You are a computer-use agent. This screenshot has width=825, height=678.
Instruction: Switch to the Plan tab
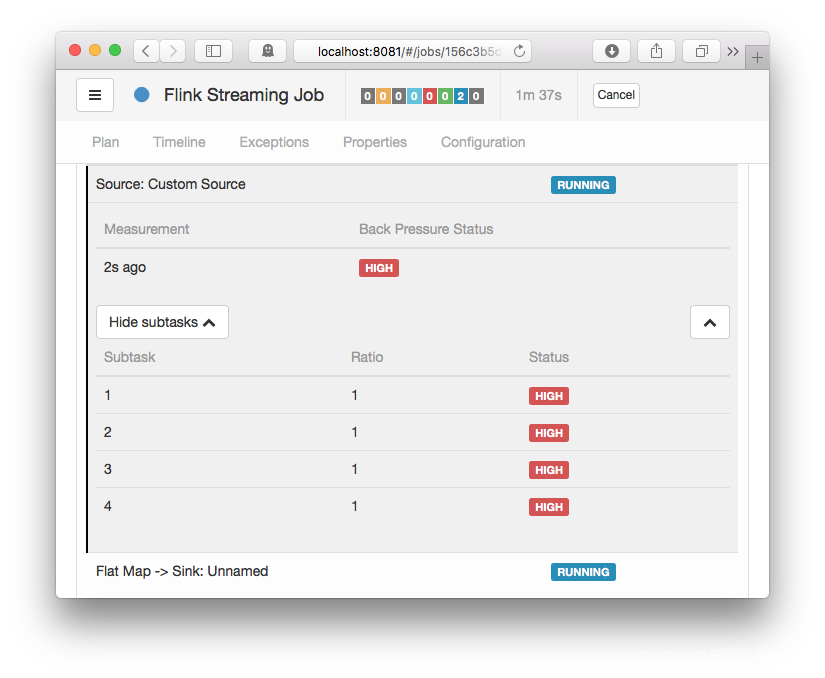coord(106,142)
